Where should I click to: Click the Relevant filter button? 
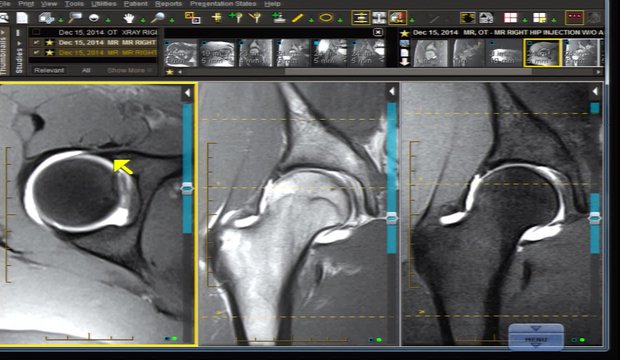[x=49, y=70]
